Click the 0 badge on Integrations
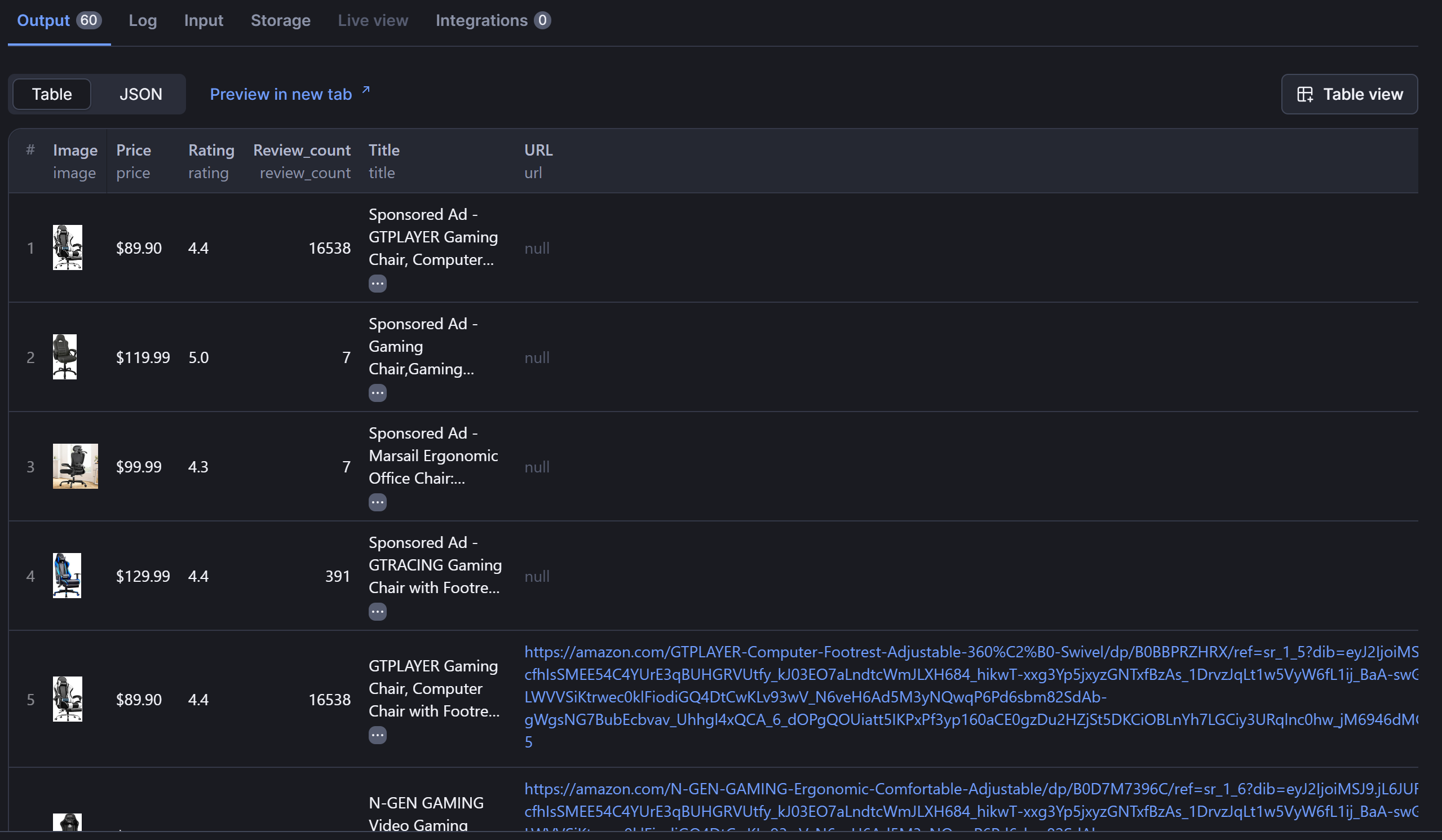This screenshot has width=1442, height=840. pyautogui.click(x=542, y=20)
